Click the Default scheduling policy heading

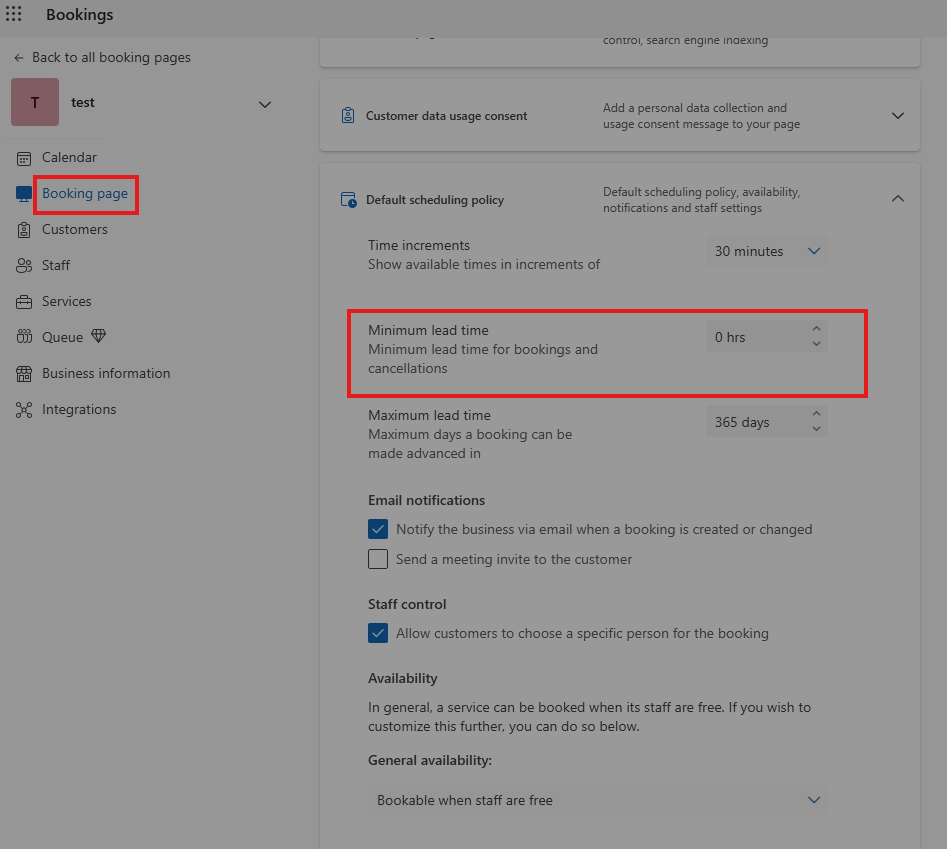[435, 200]
